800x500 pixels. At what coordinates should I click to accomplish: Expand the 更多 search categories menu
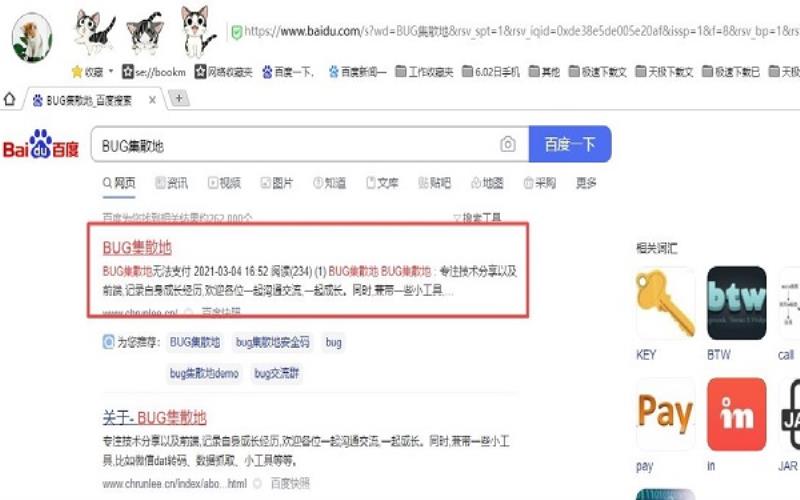pyautogui.click(x=586, y=183)
